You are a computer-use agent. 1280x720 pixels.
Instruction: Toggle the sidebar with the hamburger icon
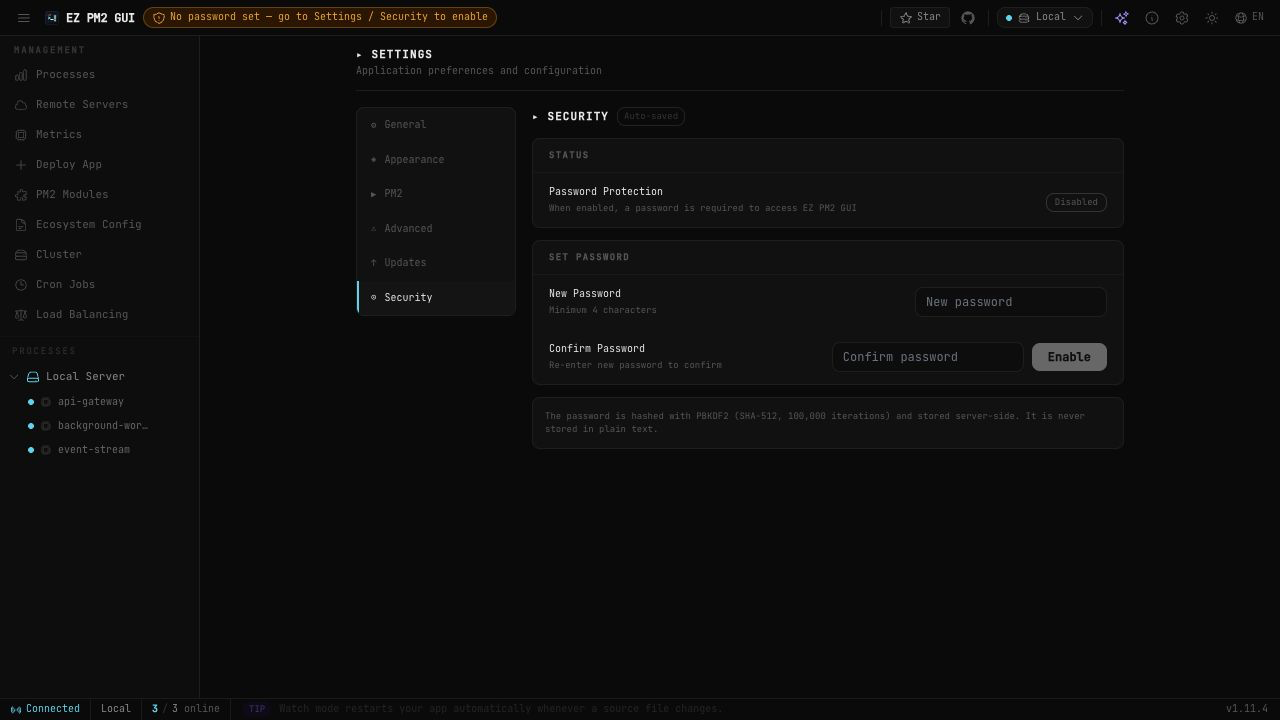24,18
